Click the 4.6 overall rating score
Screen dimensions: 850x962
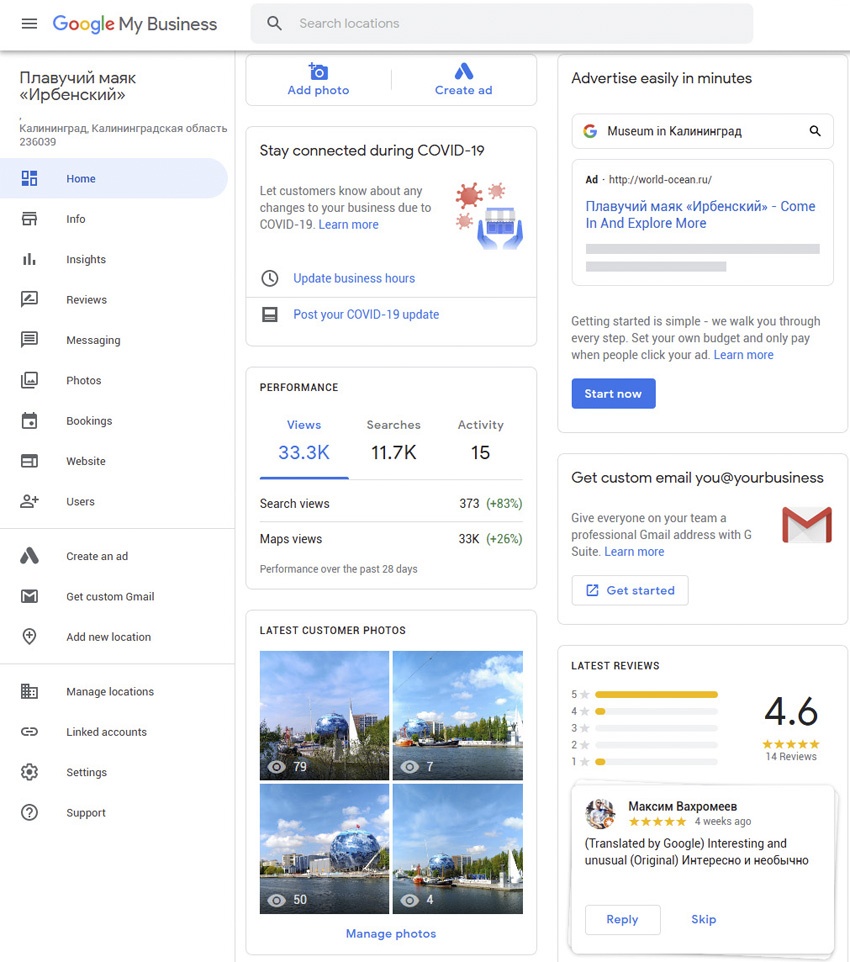tap(791, 712)
